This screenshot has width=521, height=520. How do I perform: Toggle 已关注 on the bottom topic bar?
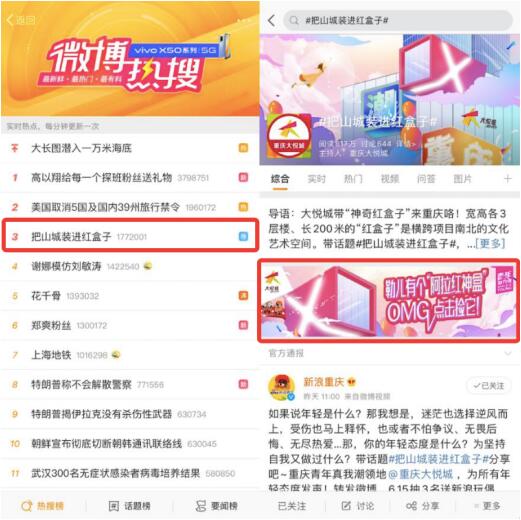click(292, 506)
